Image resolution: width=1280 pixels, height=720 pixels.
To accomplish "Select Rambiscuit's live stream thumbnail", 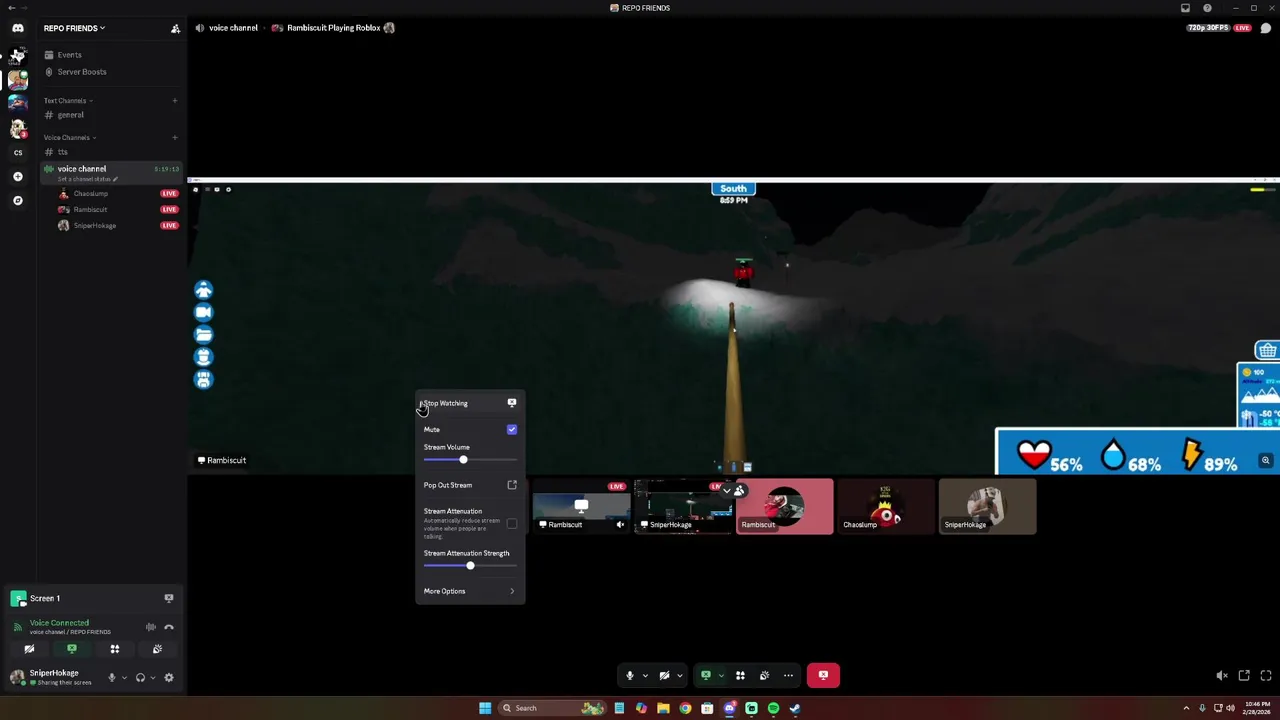I will [x=581, y=506].
